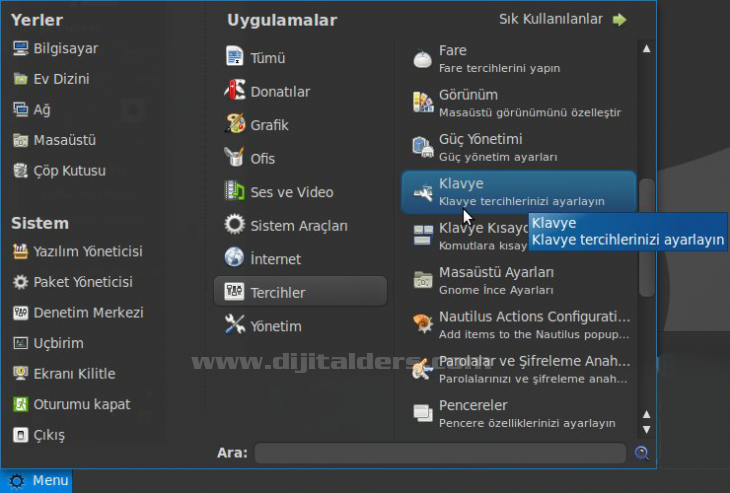Click "Güç yönetim ayarları" text
Viewport: 730px width, 493px height.
point(498,157)
